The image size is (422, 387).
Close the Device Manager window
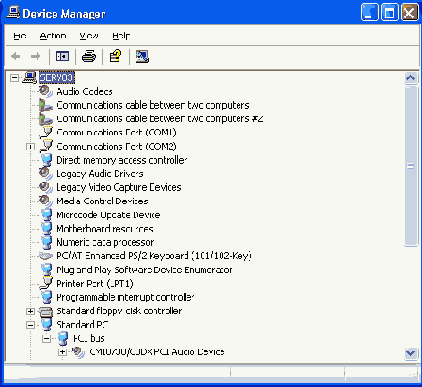[409, 13]
